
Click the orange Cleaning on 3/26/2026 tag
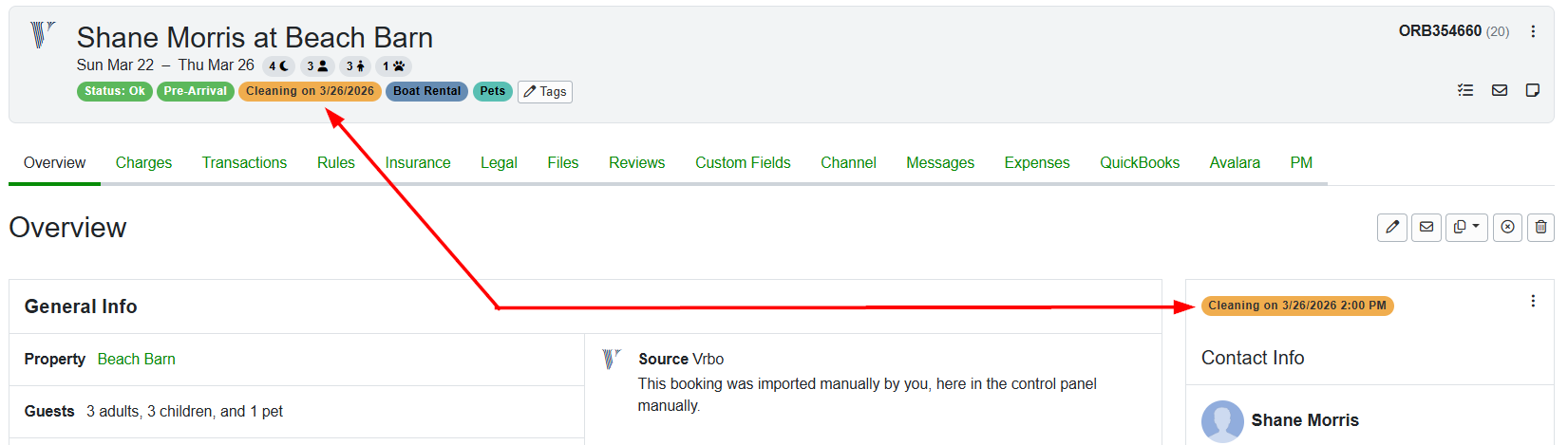(x=310, y=91)
